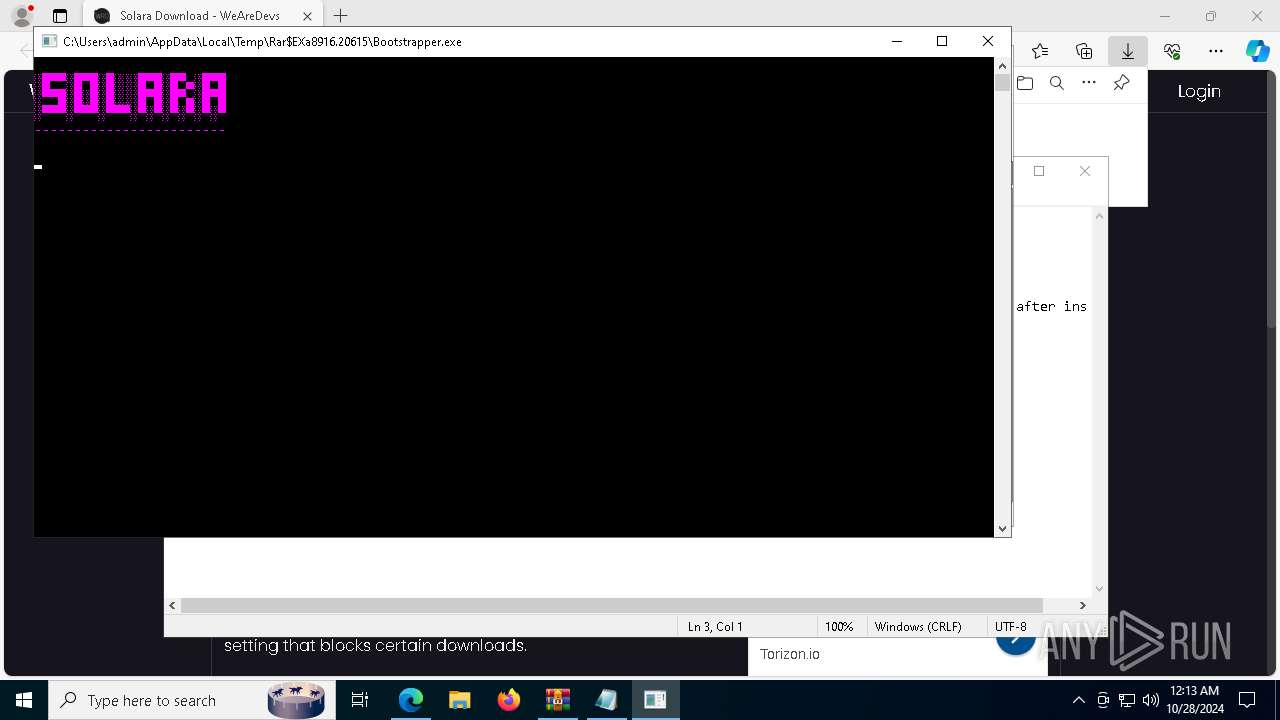The height and width of the screenshot is (720, 1280).
Task: Click Windows (CRLF) status bar entry
Action: click(918, 626)
